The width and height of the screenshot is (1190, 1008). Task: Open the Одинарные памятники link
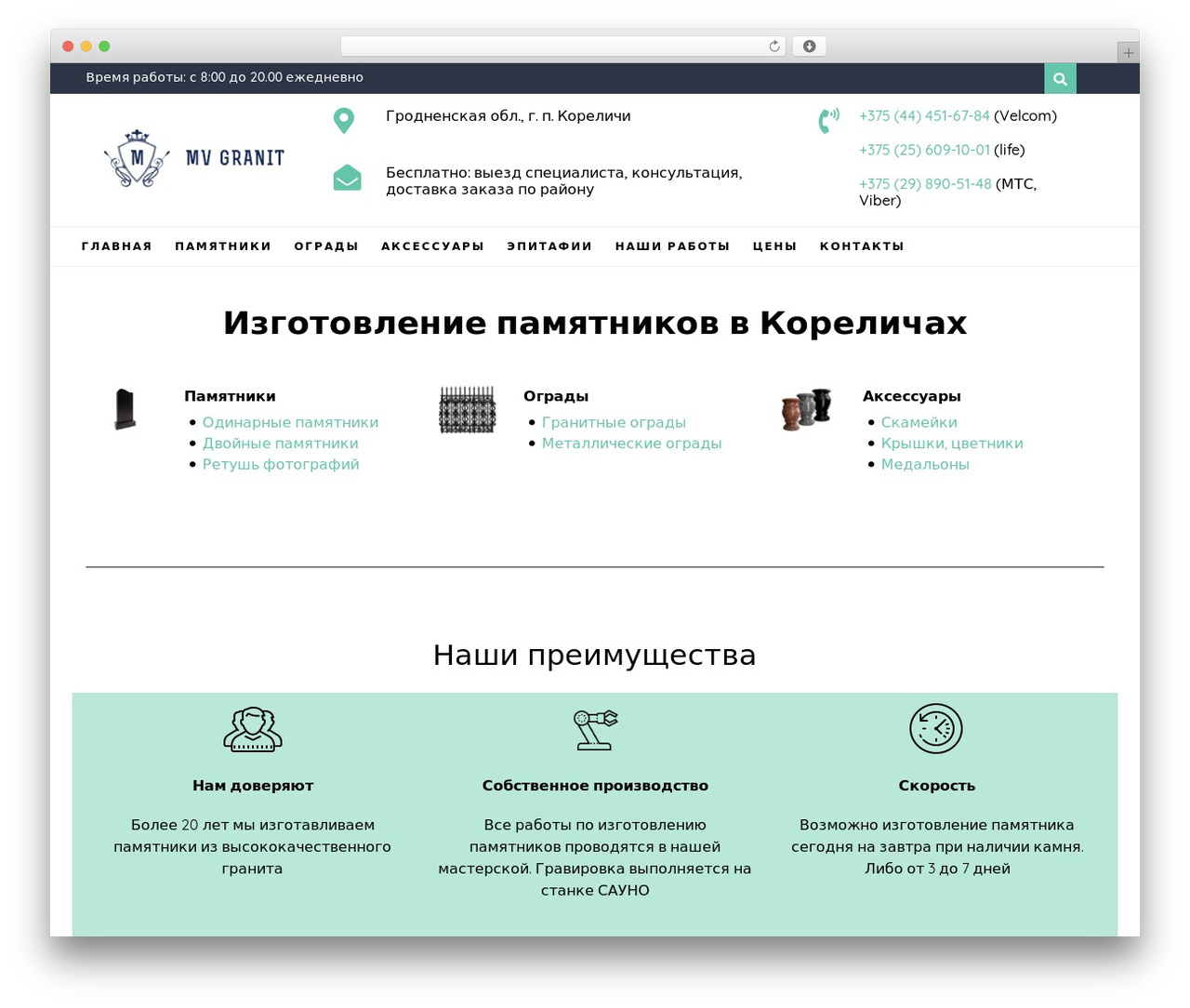coord(290,422)
